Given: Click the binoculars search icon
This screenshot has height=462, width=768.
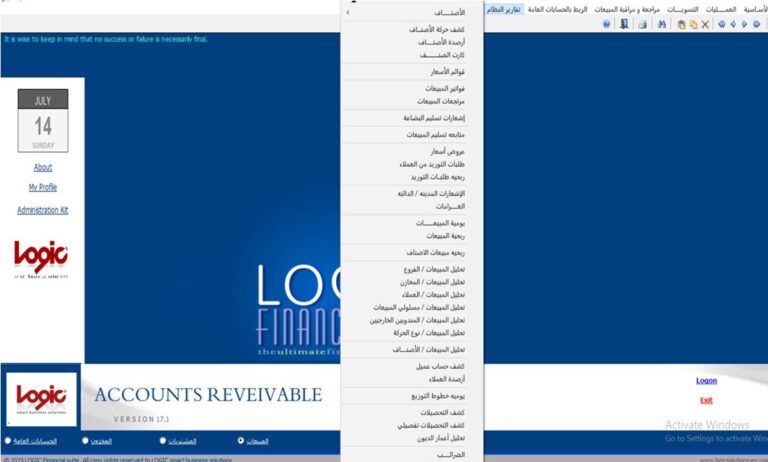Looking at the screenshot, I should tap(661, 24).
